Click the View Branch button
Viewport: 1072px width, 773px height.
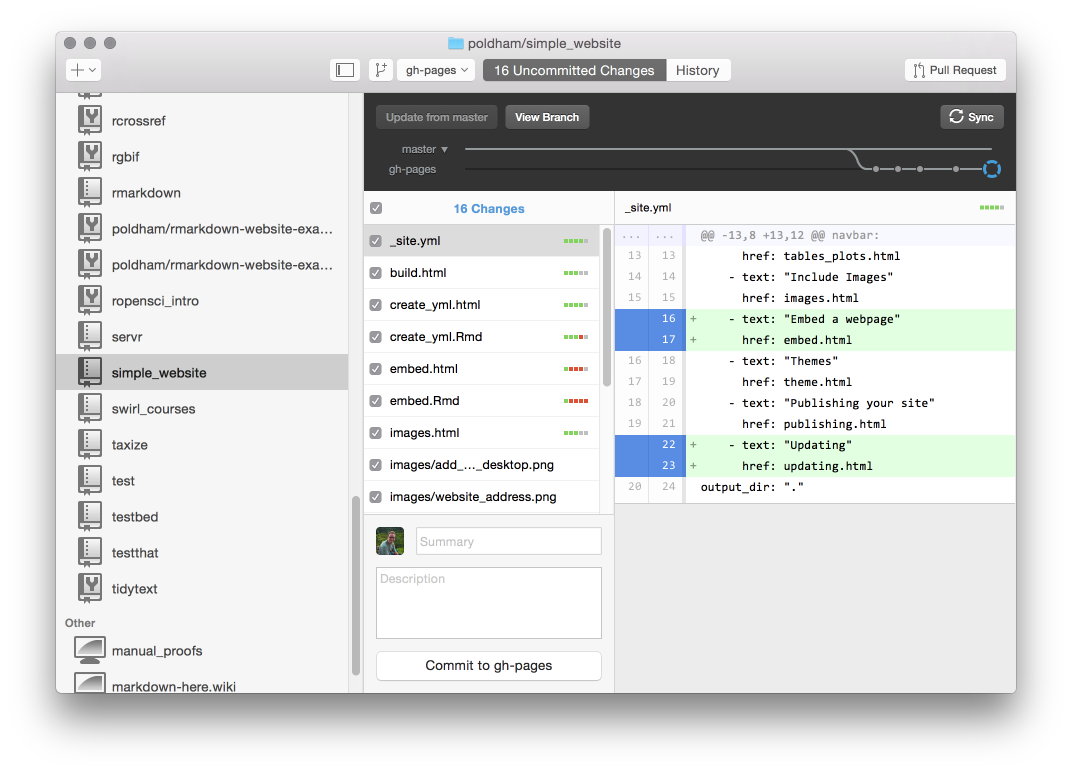pyautogui.click(x=547, y=117)
